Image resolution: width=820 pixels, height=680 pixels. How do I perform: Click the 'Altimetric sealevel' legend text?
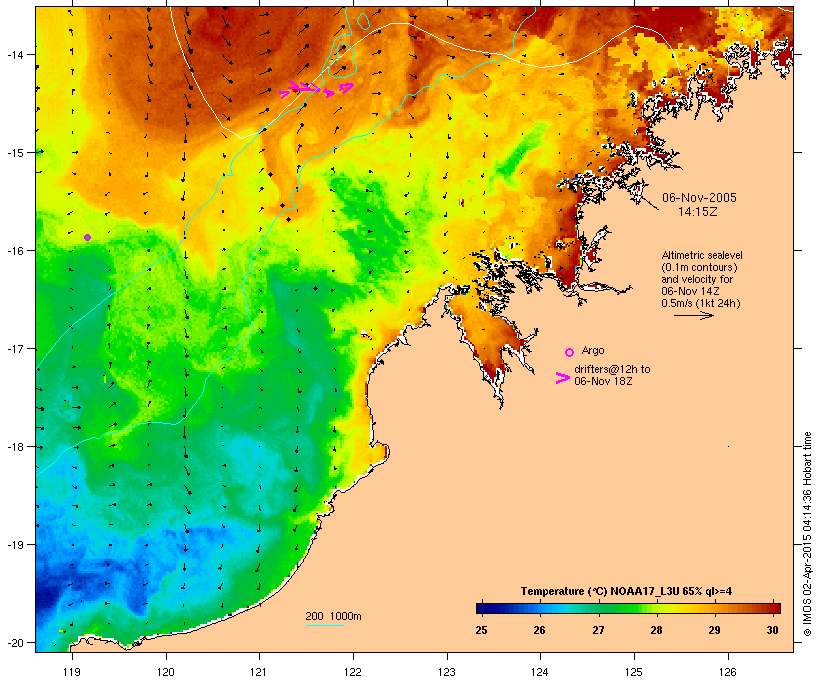click(x=702, y=255)
